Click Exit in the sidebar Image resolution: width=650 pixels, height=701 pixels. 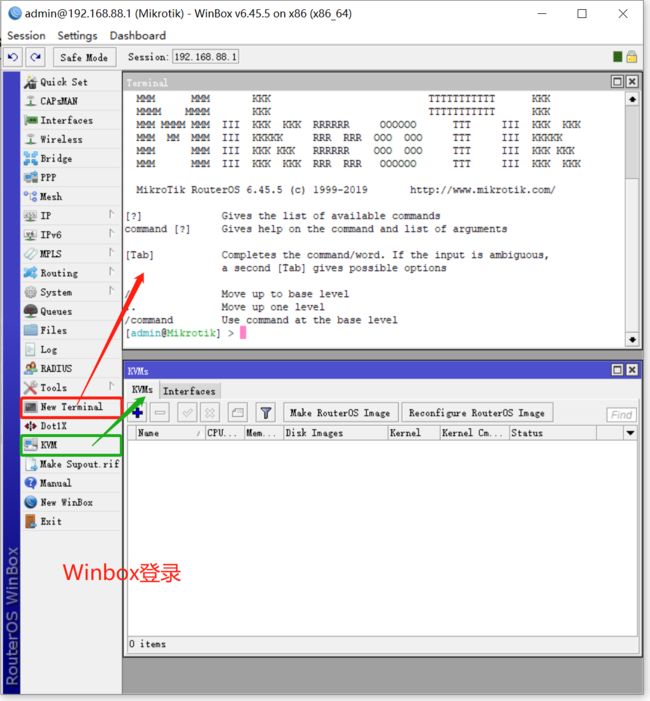[x=71, y=521]
